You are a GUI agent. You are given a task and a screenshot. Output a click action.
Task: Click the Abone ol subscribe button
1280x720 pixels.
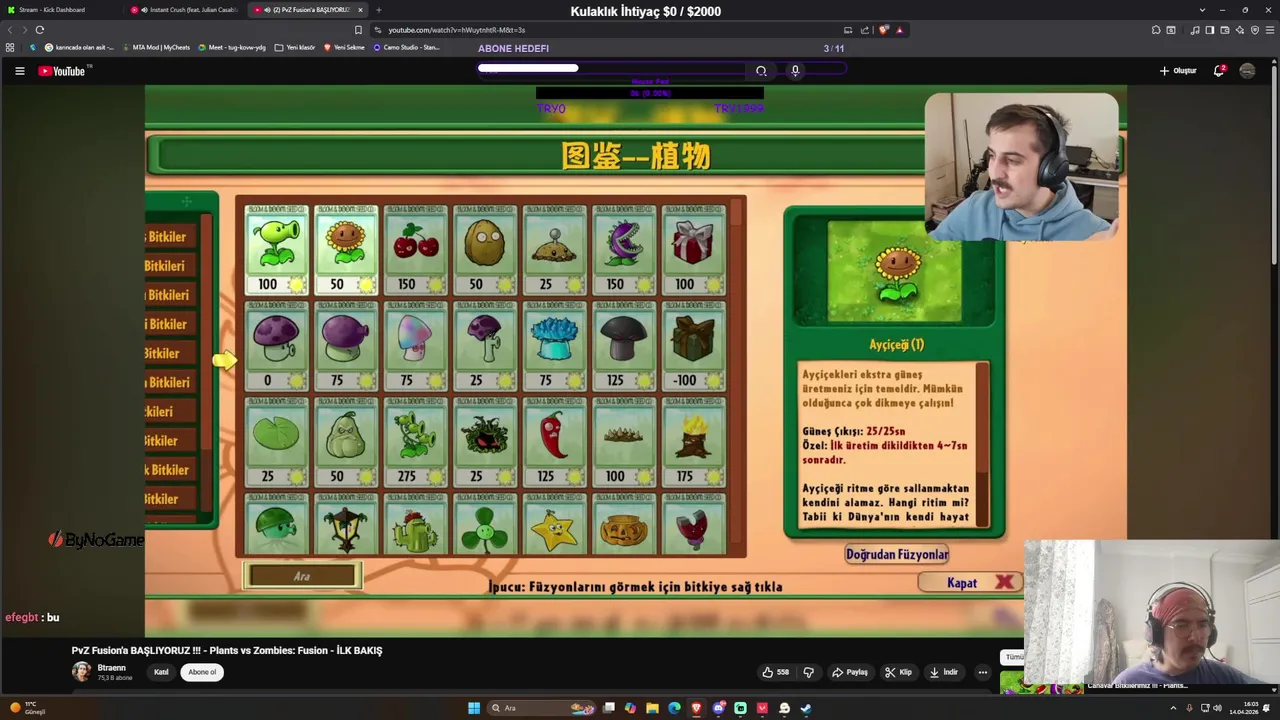[202, 672]
